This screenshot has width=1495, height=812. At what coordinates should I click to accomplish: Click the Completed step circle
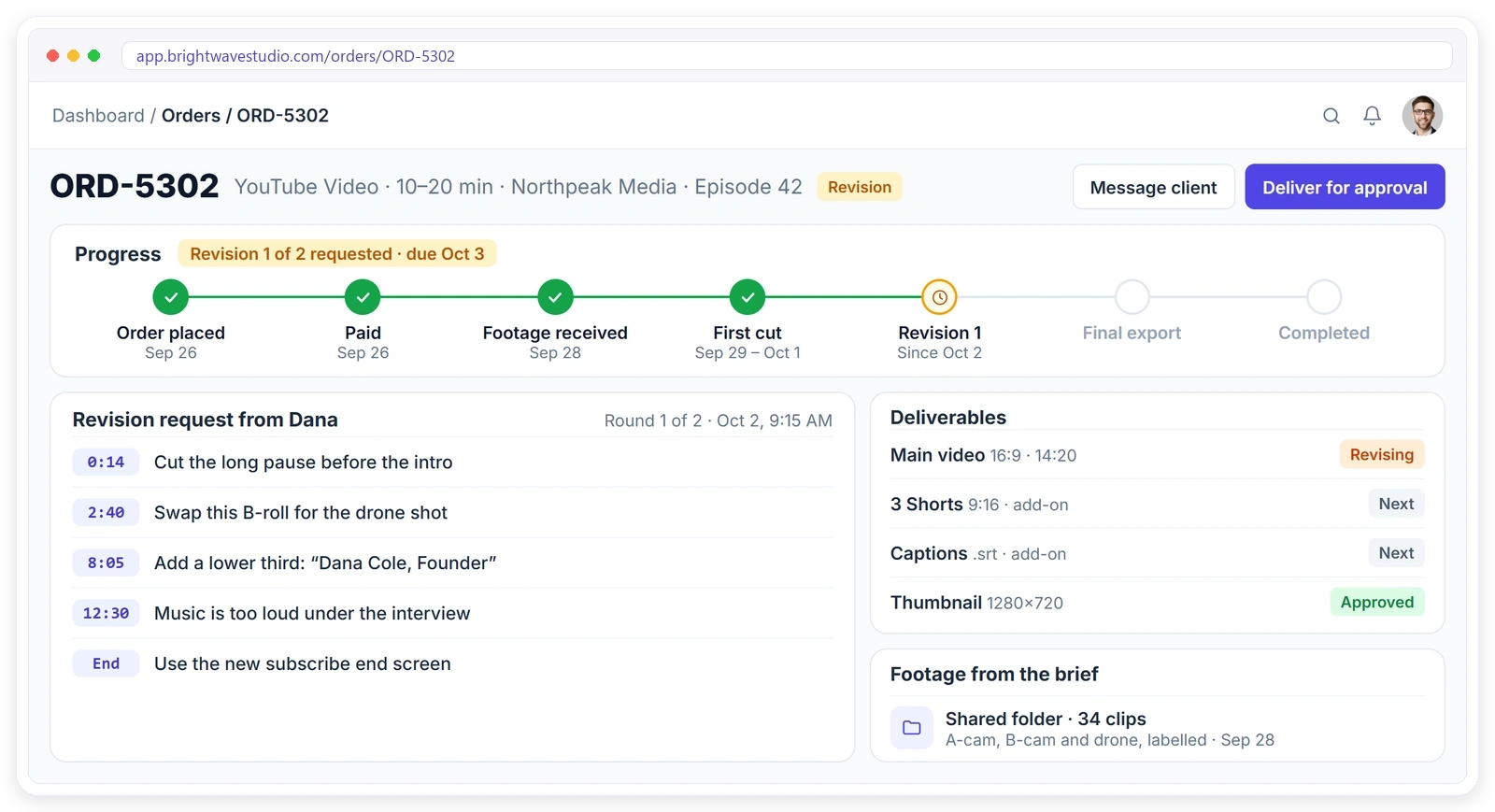click(x=1324, y=297)
